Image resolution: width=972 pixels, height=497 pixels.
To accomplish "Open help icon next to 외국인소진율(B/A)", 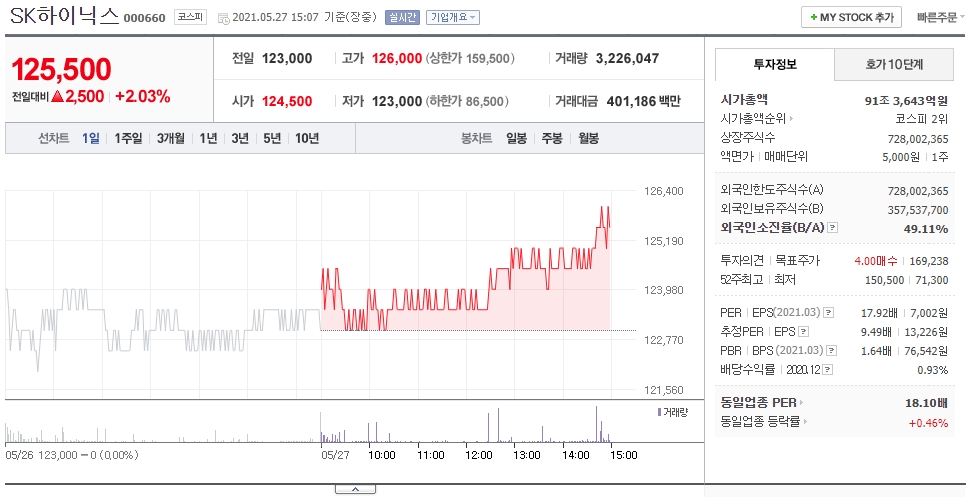I will [x=833, y=228].
